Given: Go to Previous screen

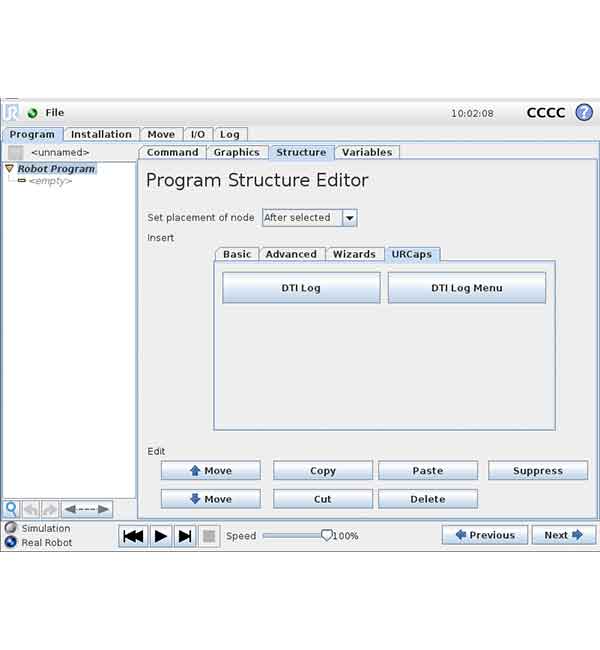Looking at the screenshot, I should [x=485, y=535].
